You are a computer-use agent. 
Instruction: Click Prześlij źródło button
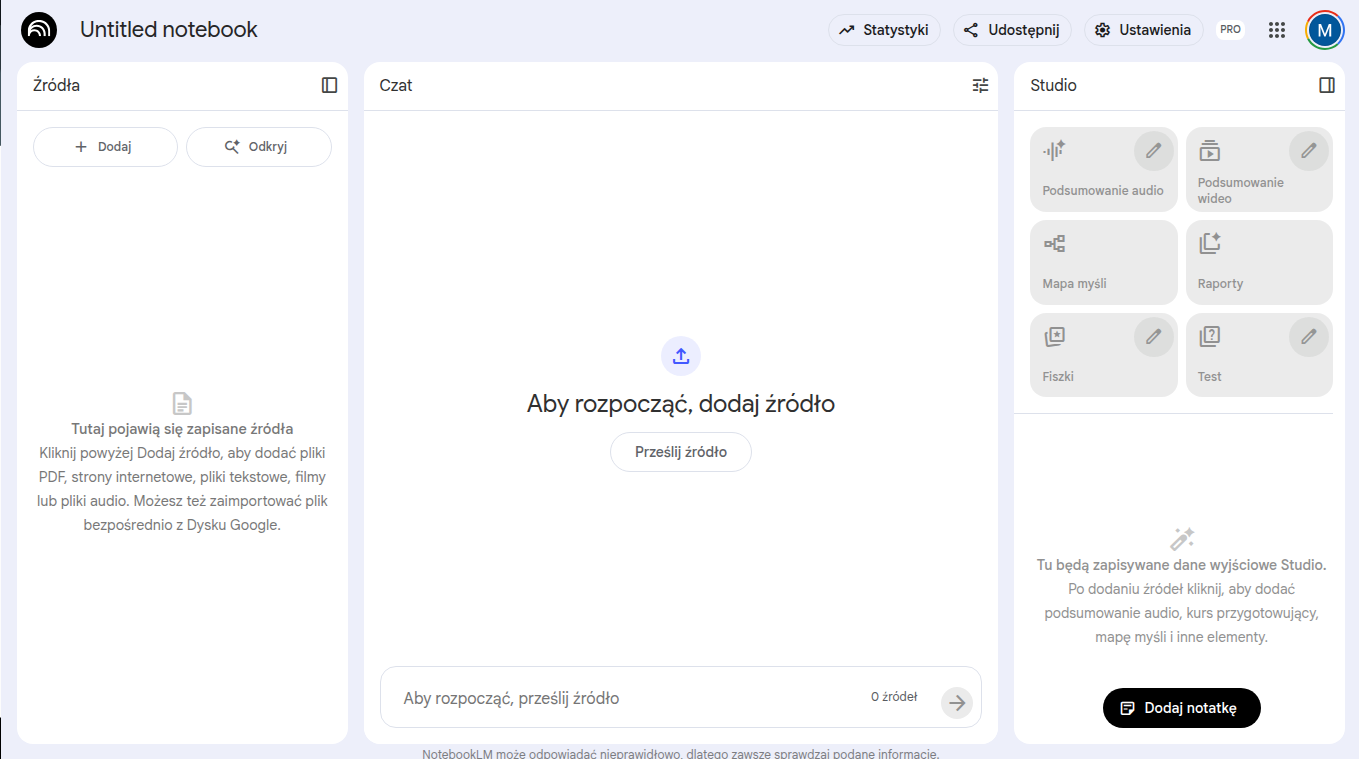(681, 452)
